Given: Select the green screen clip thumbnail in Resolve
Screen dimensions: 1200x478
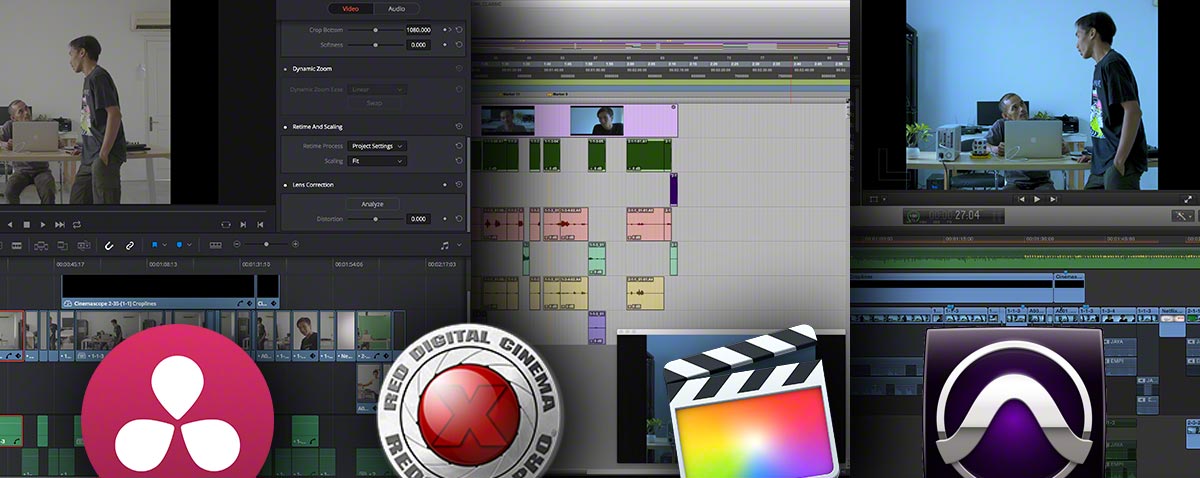Looking at the screenshot, I should click(372, 330).
